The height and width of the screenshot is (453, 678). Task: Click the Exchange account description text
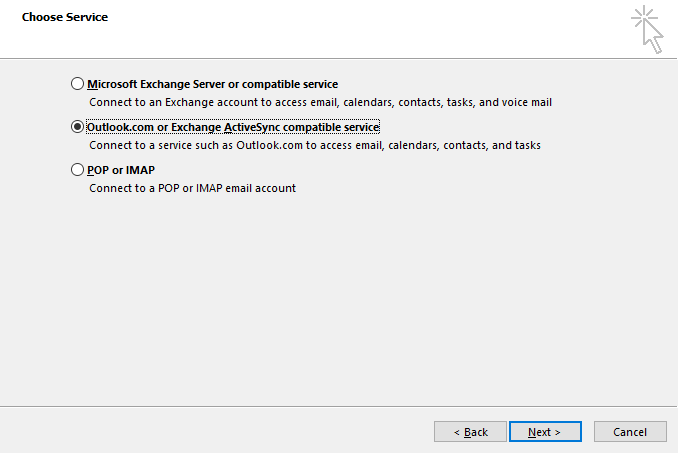point(320,102)
